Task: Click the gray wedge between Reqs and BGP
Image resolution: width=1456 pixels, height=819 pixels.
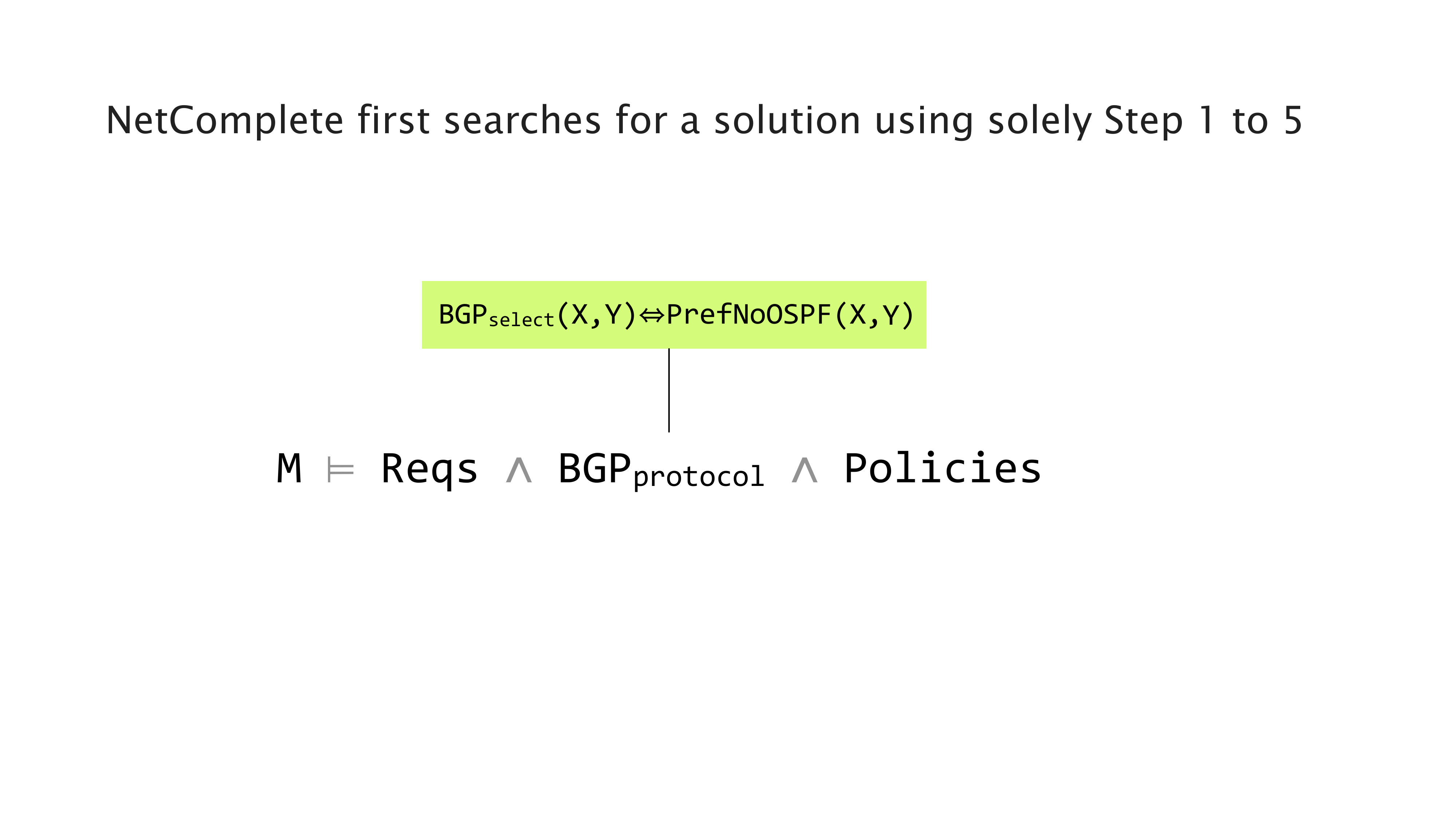Action: click(519, 470)
